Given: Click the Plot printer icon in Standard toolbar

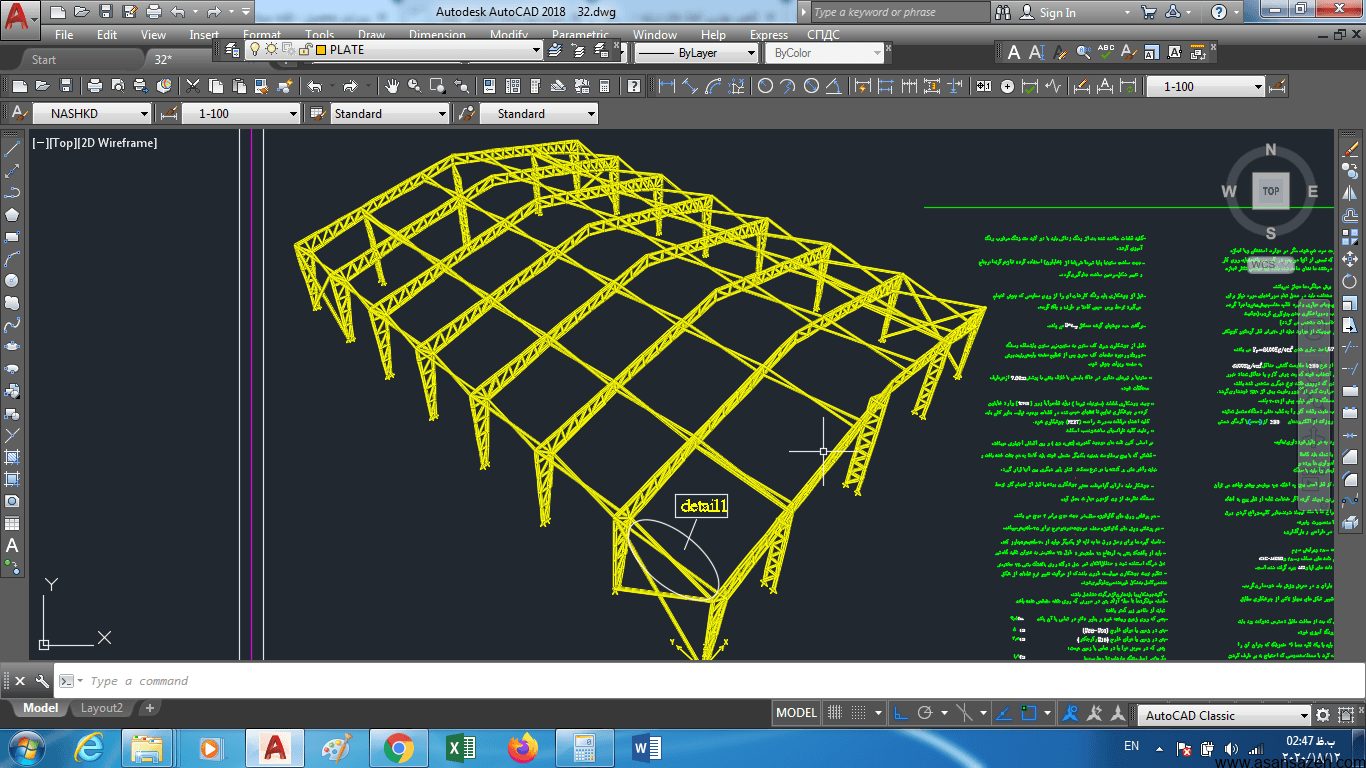Looking at the screenshot, I should pos(95,86).
